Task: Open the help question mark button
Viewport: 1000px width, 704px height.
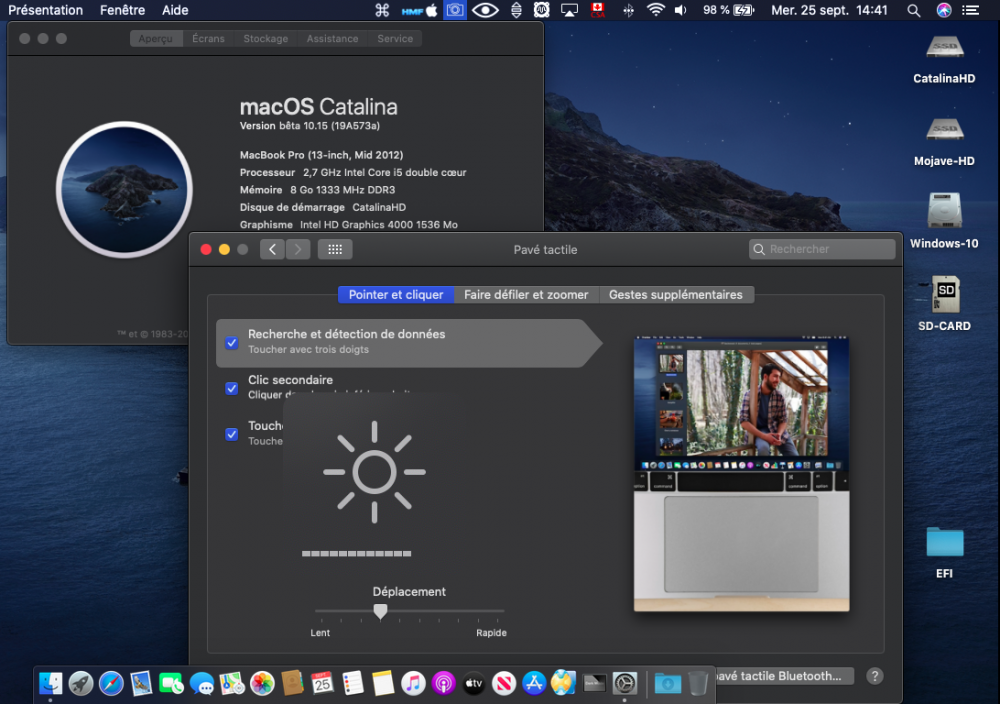Action: tap(875, 676)
